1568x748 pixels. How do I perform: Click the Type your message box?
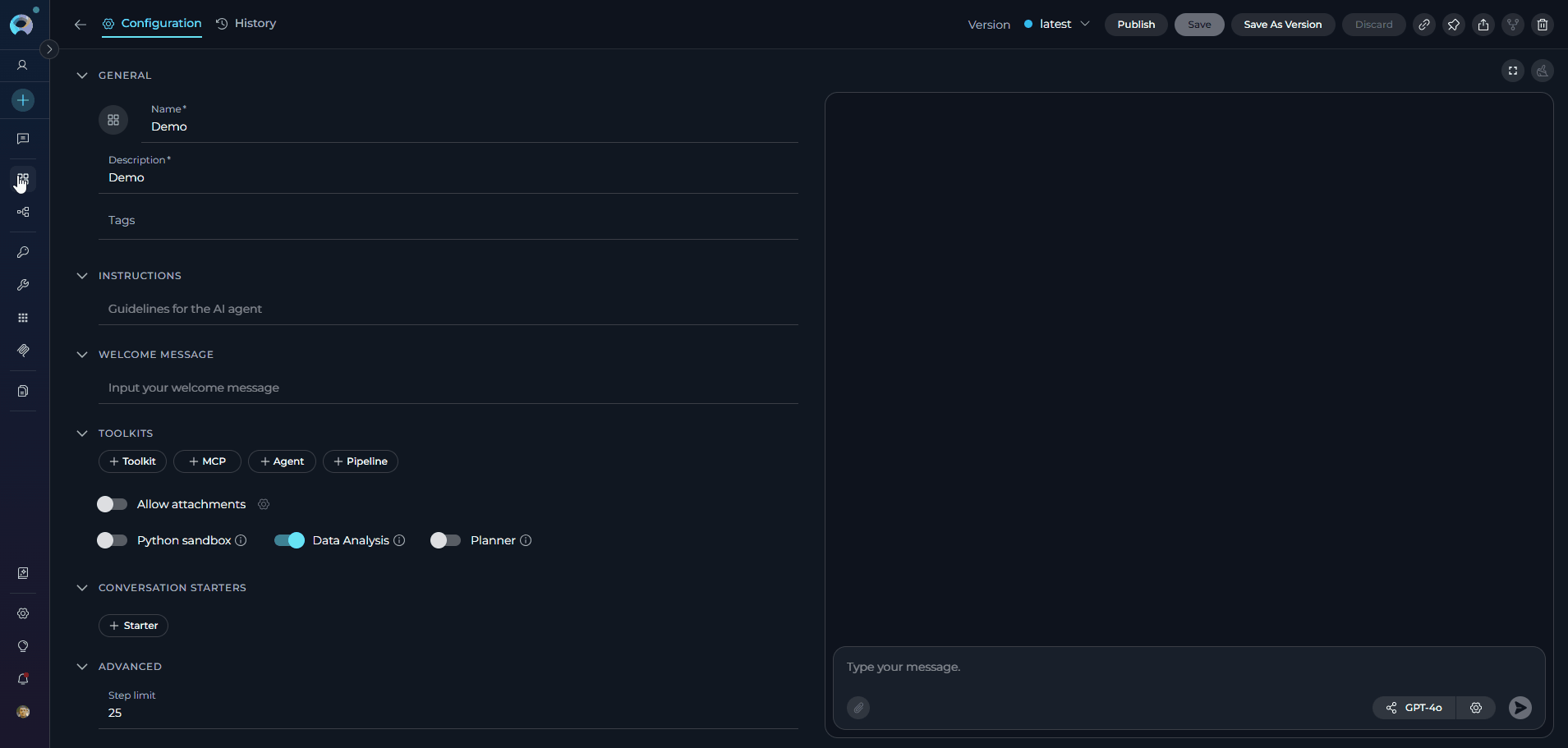coord(1189,667)
